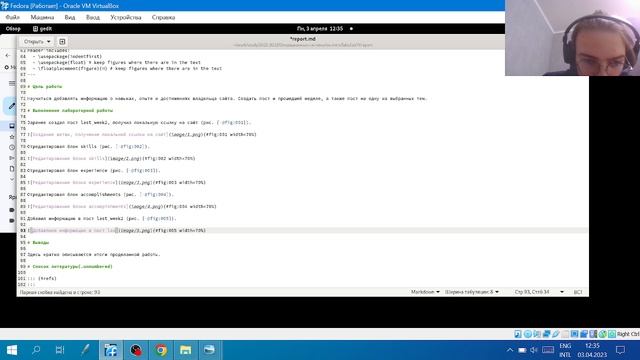Image resolution: width=640 pixels, height=360 pixels.
Task: Open the VirtualBox Справка menu
Action: (x=163, y=18)
